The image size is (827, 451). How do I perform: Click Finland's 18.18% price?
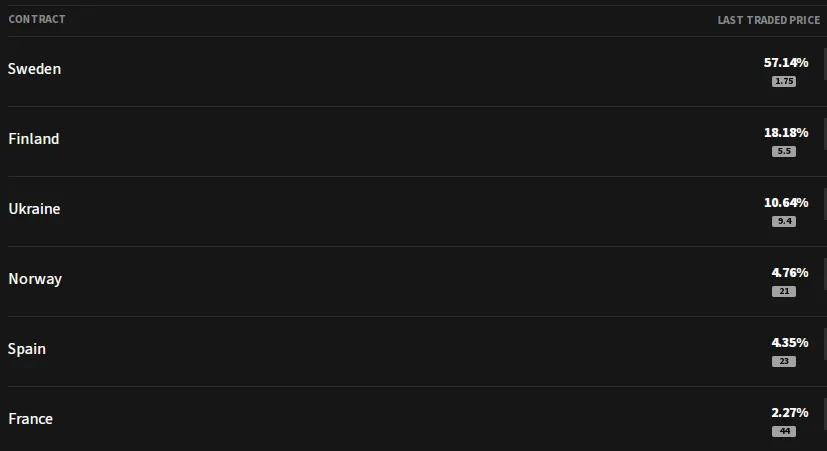(786, 132)
